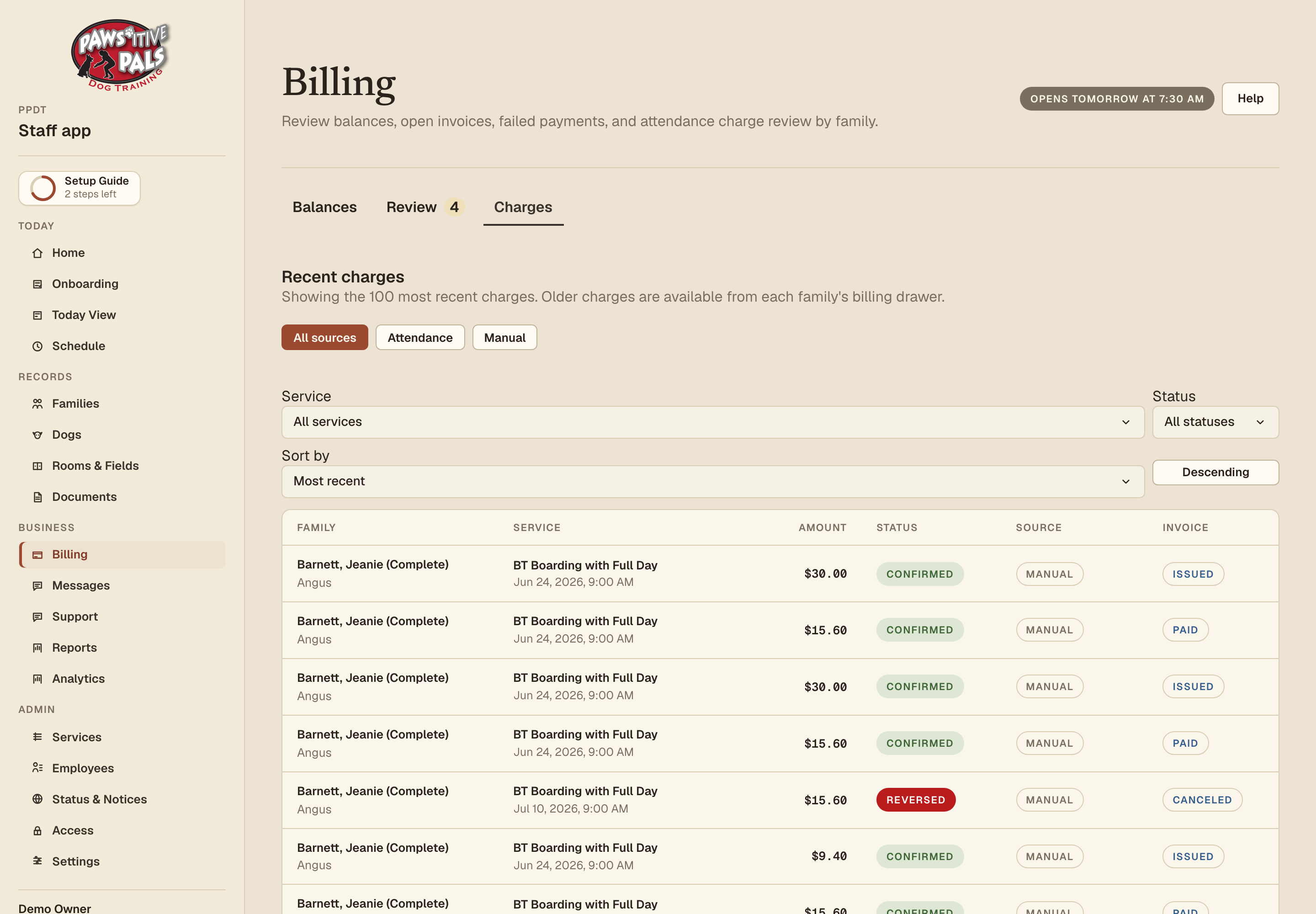Click the Services list icon

click(37, 737)
